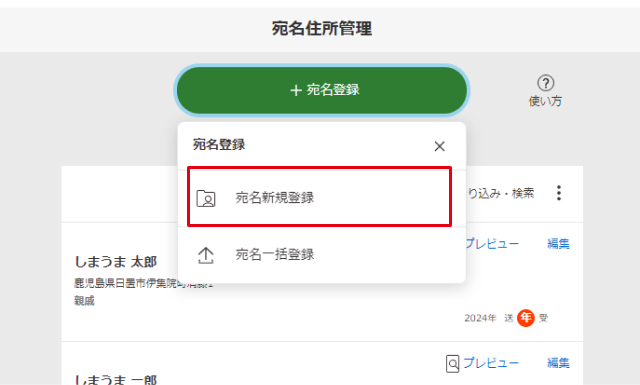Click the upload arrow icon beside 宛名一括登録

206,256
